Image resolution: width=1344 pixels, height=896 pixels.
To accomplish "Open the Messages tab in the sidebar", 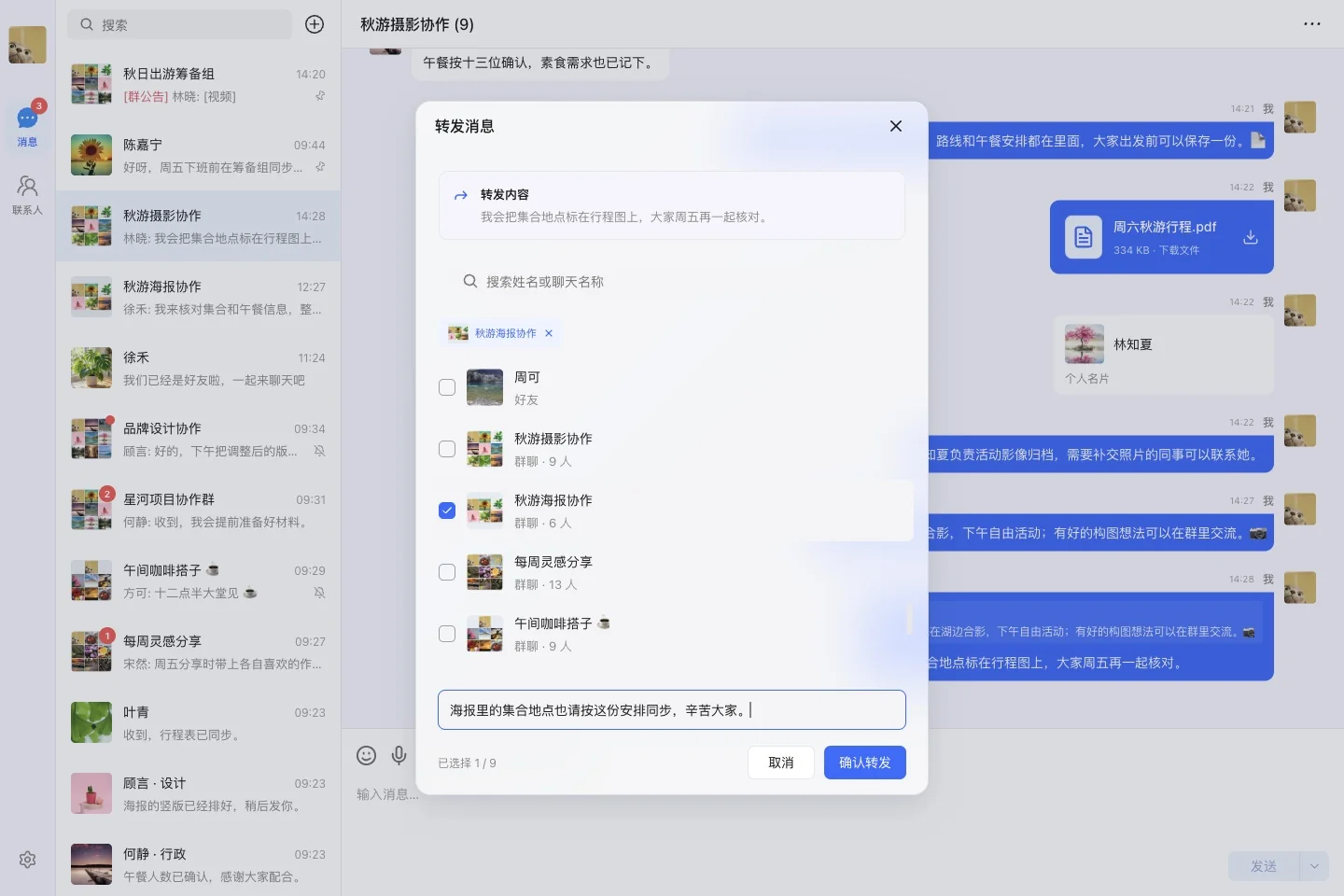I will point(27,126).
